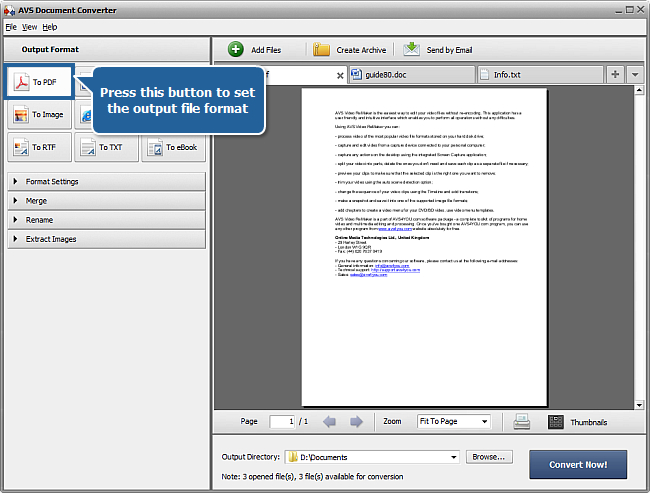Viewport: 650px width, 493px height.
Task: Minimize the AVS Document Converter window
Action: pos(618,10)
